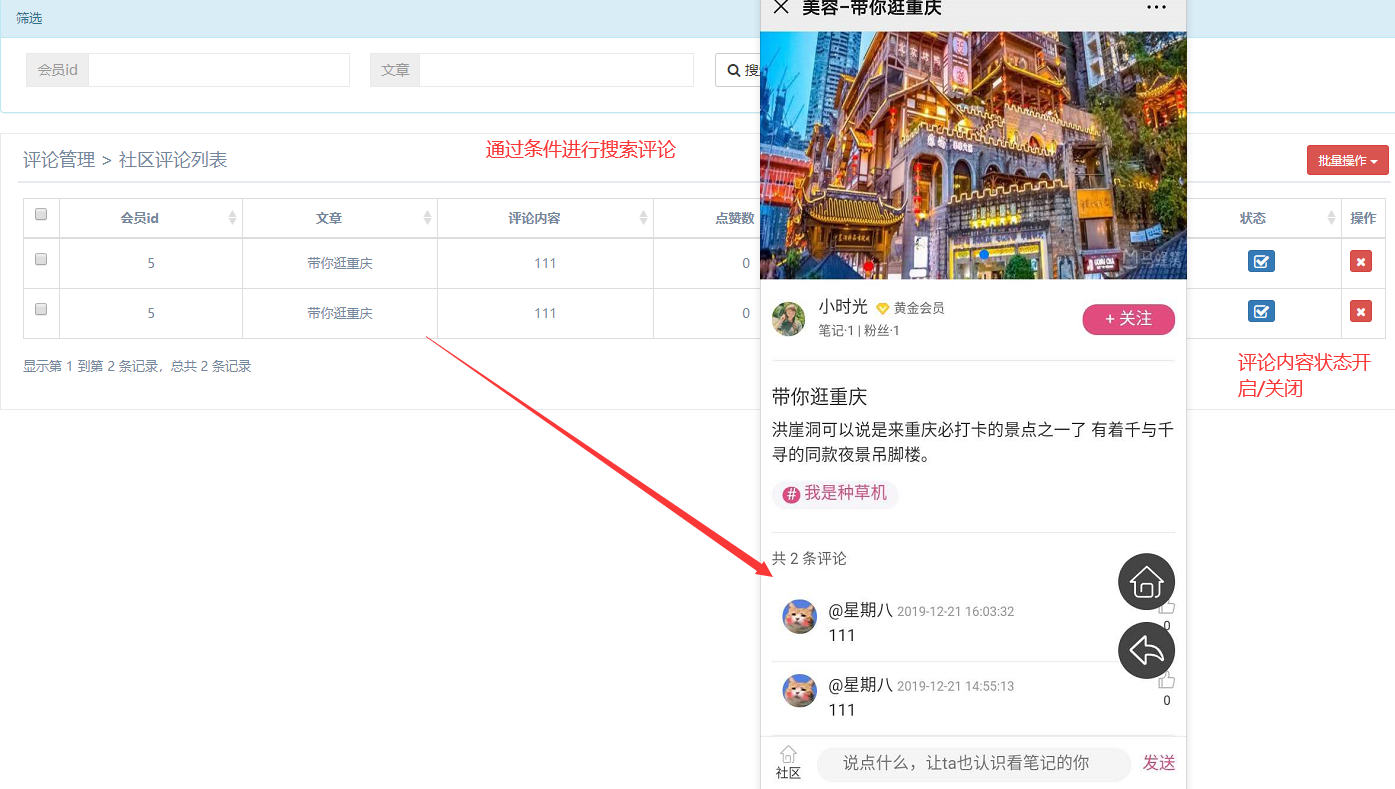This screenshot has width=1395, height=789.
Task: Tap the 笔记·1 | 粉丝·1 stats line
Action: tap(858, 331)
